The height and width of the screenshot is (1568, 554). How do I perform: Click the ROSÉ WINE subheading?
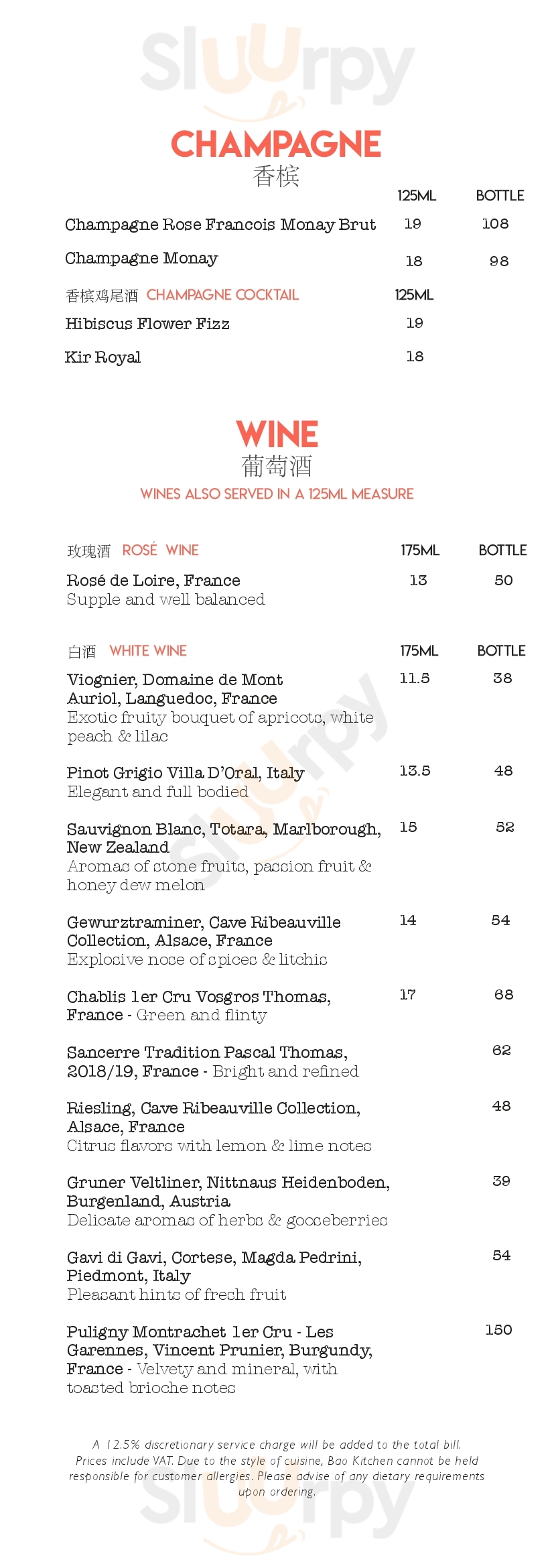[x=160, y=550]
